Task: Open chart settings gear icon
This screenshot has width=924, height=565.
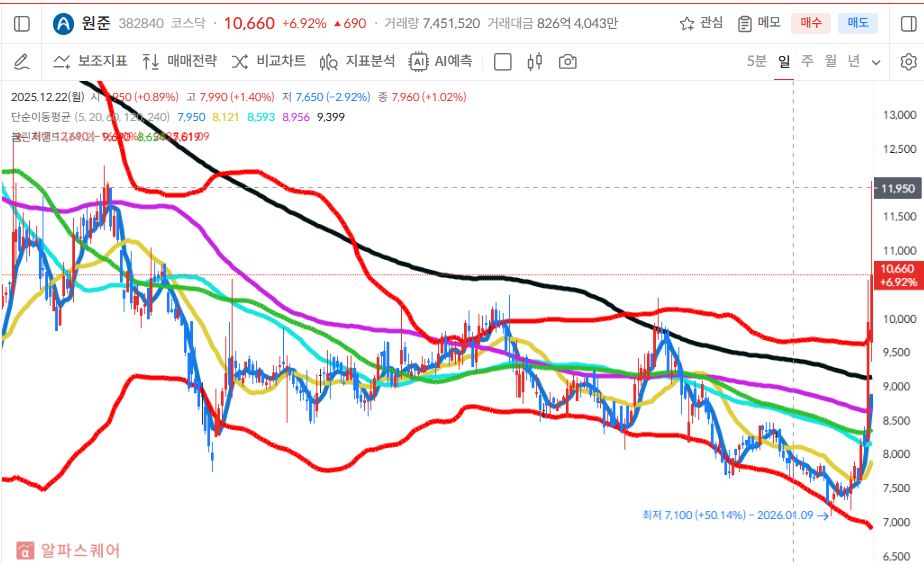Action: 908,62
